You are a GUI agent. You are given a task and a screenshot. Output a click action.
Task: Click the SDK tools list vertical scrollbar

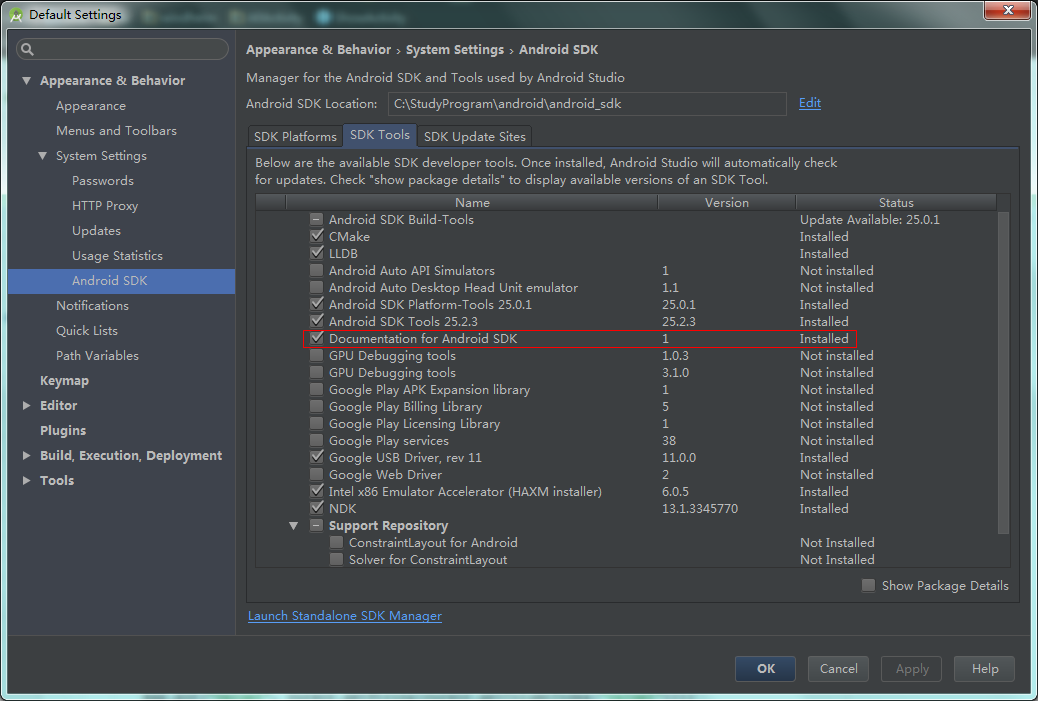tap(1003, 370)
